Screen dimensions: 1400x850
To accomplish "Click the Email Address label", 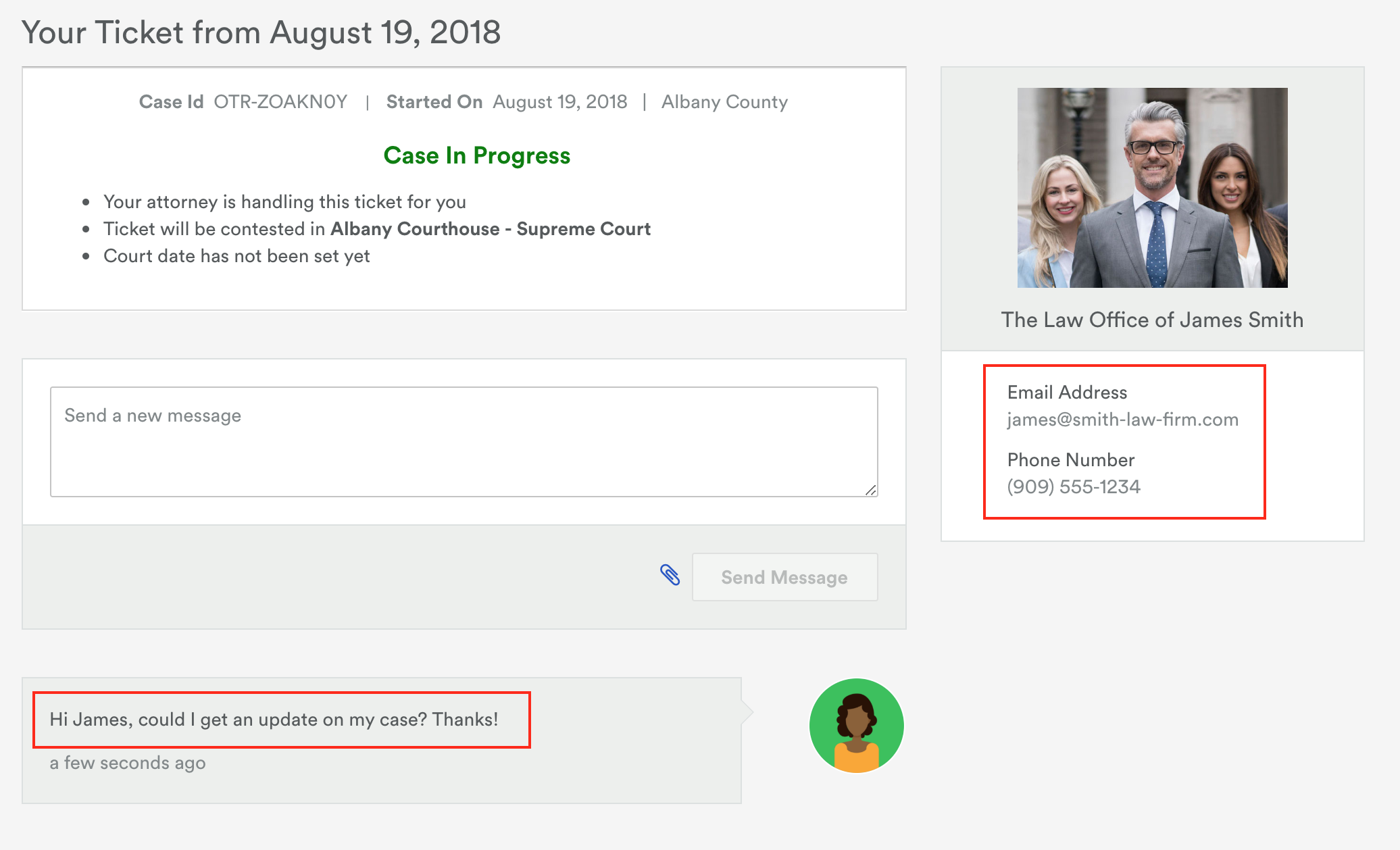I will coord(1067,393).
